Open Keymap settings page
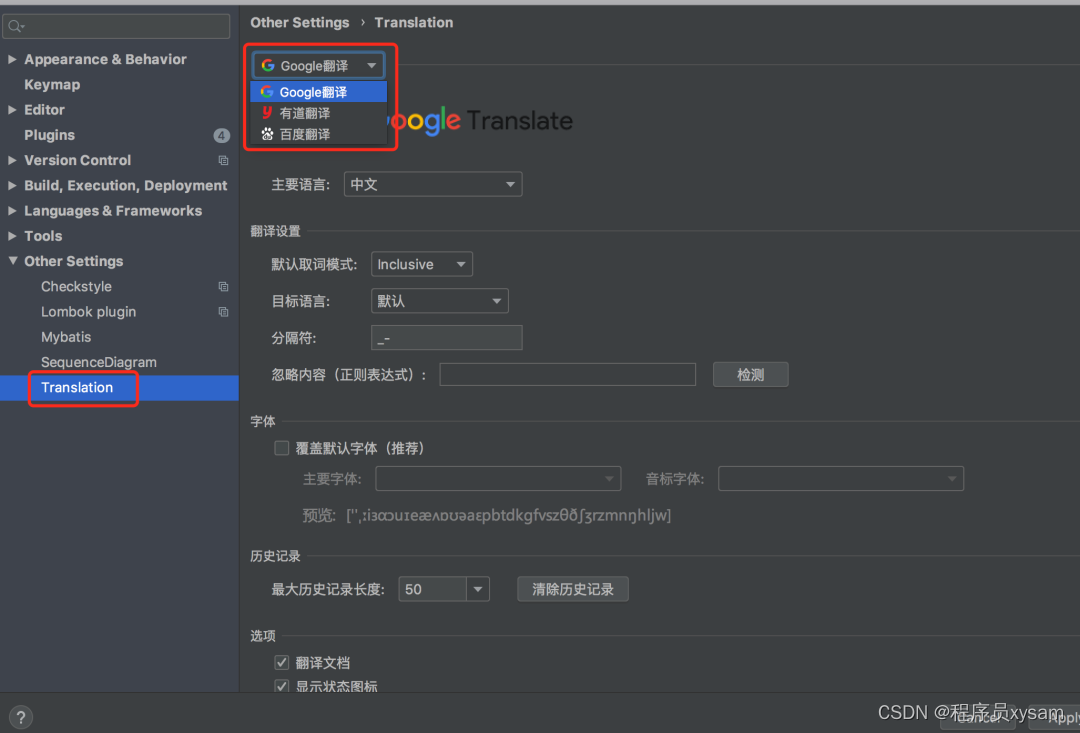 pos(52,85)
